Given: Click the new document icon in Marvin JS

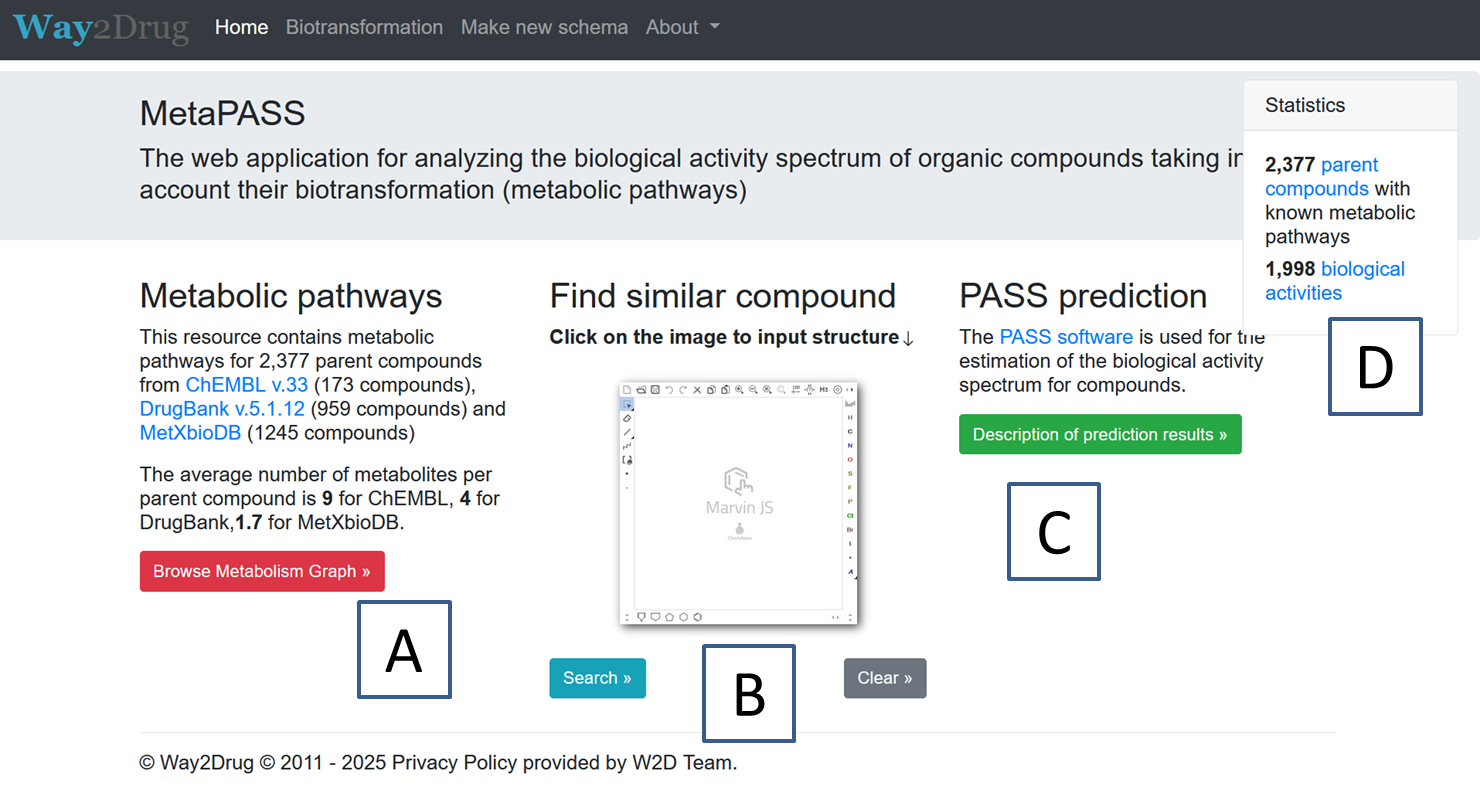Looking at the screenshot, I should pos(627,390).
